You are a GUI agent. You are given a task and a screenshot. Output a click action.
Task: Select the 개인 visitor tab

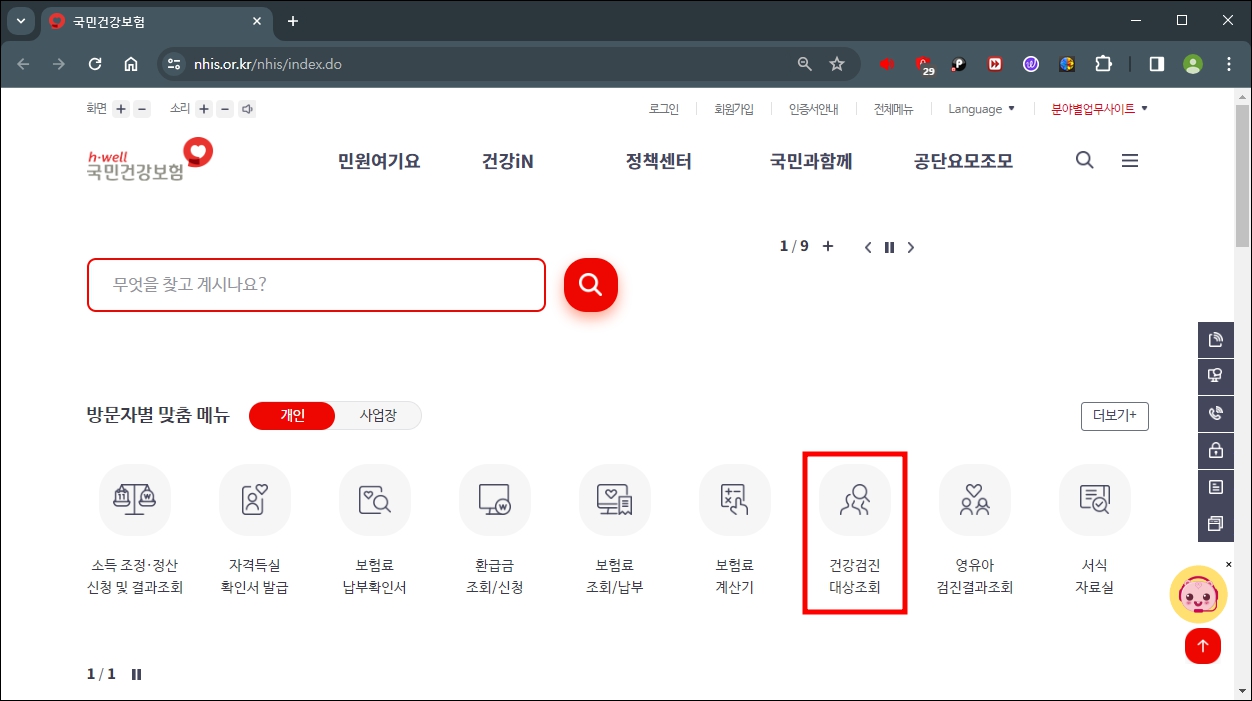(292, 416)
